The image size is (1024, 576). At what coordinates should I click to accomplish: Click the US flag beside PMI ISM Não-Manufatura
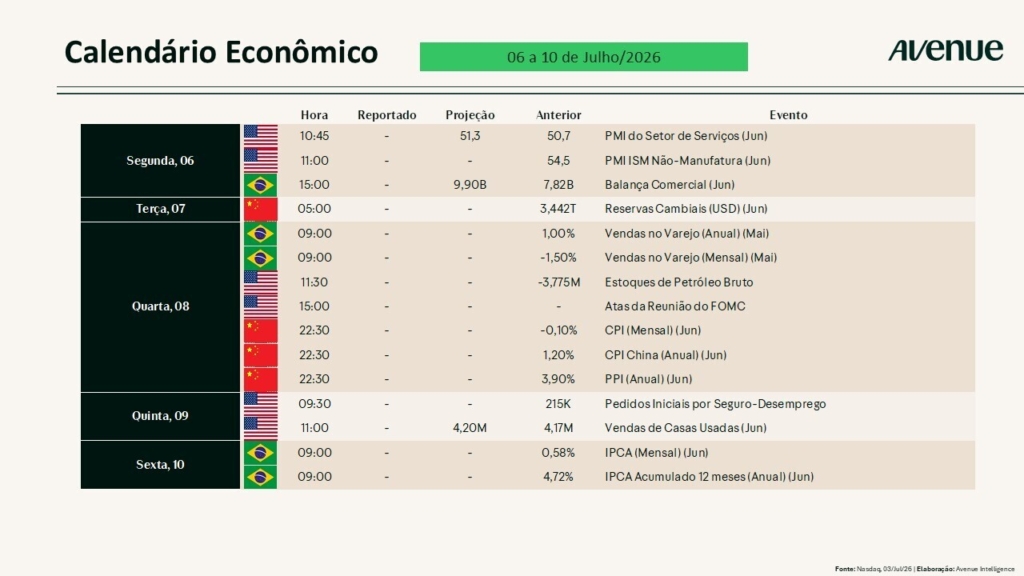point(261,160)
